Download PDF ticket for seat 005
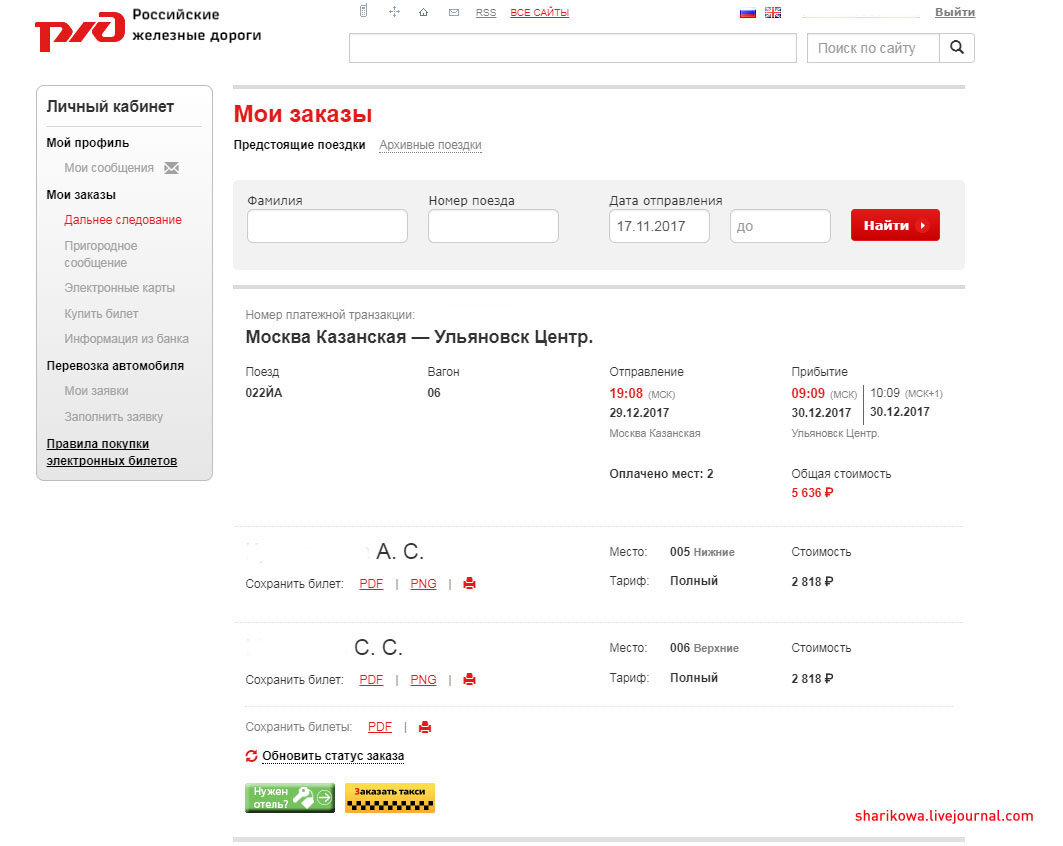This screenshot has width=1063, height=846. point(372,584)
